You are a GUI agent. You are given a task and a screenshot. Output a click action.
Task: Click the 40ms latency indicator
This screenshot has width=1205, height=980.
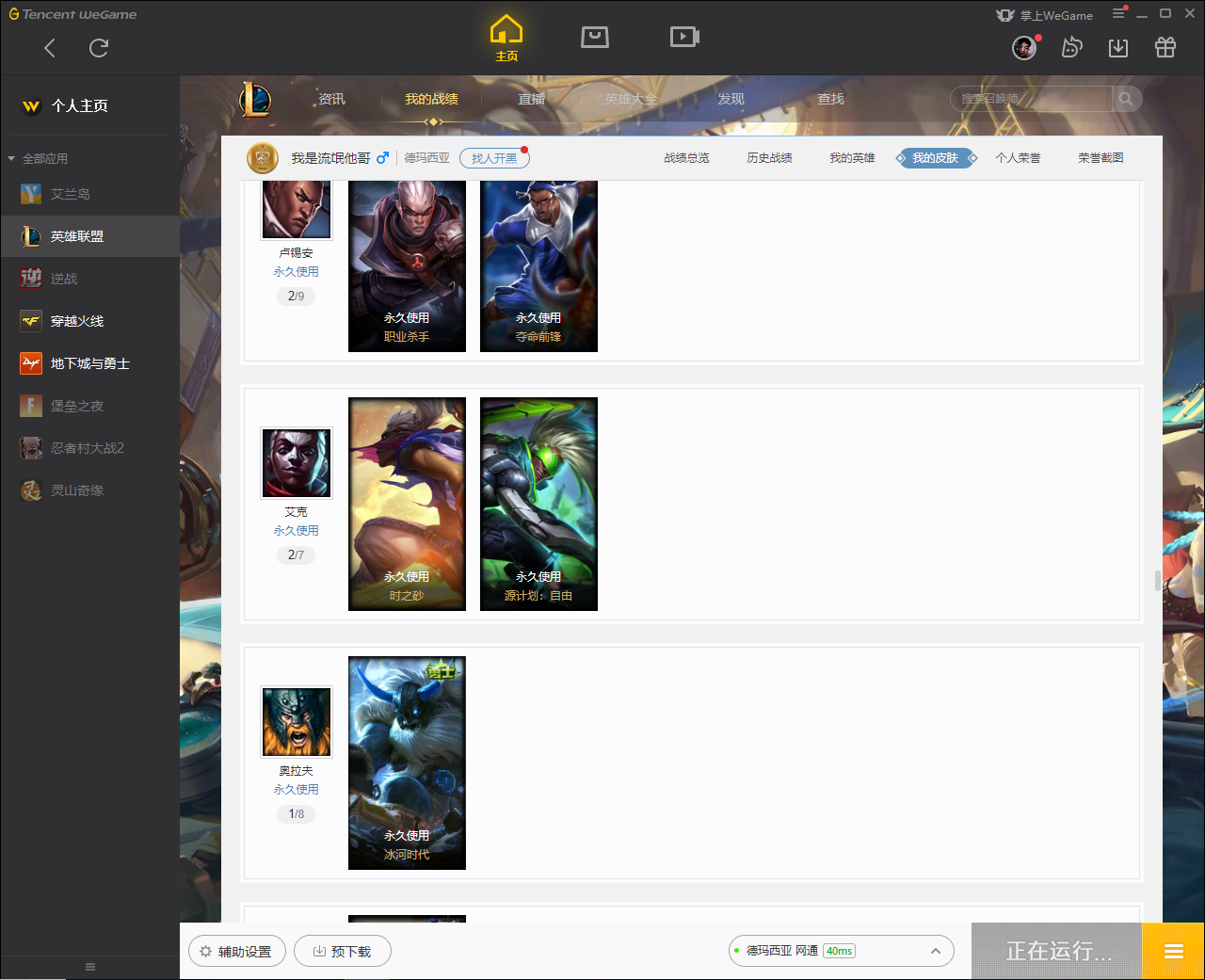pos(839,951)
